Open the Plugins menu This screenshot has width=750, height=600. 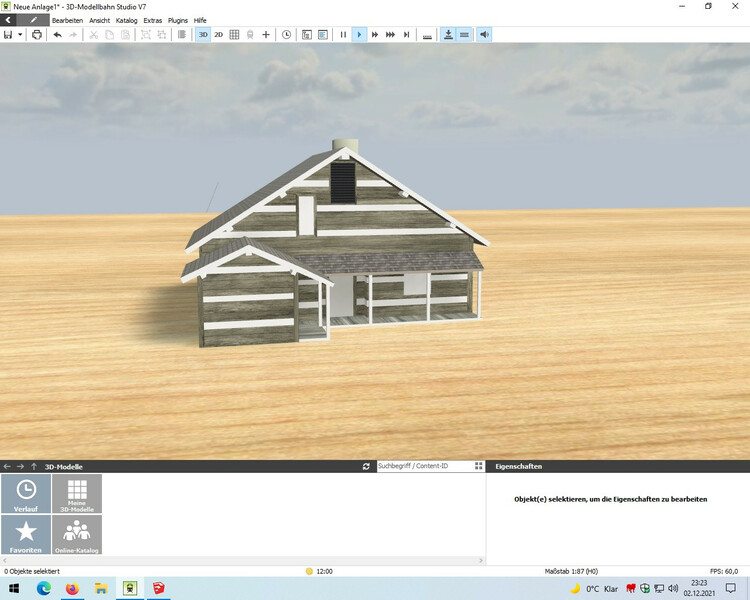178,20
